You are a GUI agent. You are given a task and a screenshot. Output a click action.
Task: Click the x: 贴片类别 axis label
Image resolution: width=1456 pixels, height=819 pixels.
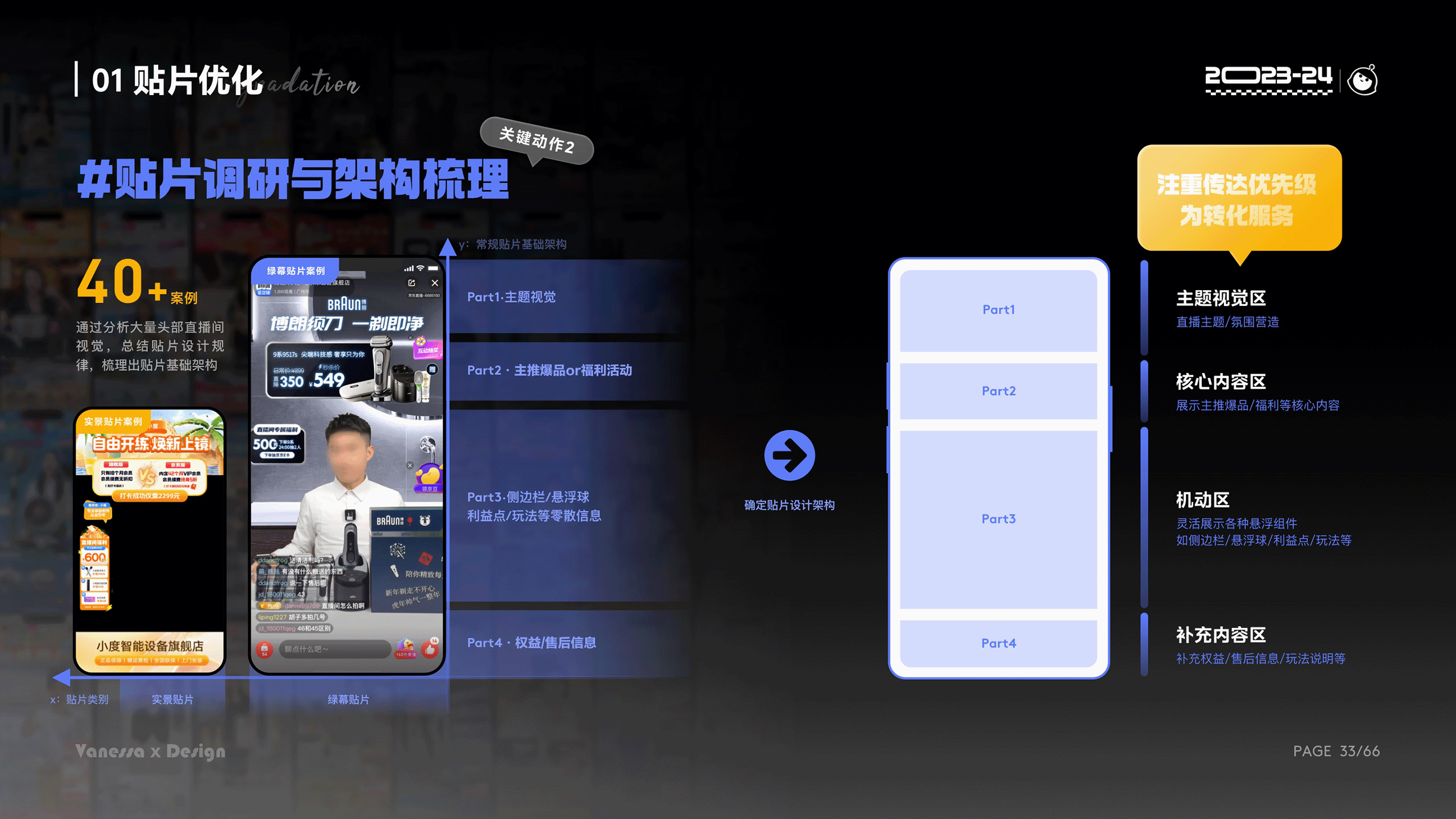(x=79, y=700)
